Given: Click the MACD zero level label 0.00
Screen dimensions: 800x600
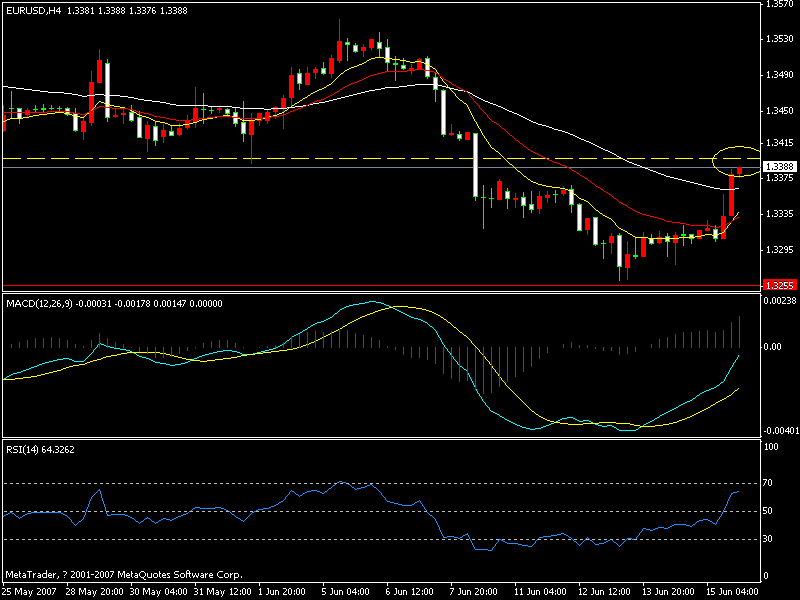Looking at the screenshot, I should [772, 347].
